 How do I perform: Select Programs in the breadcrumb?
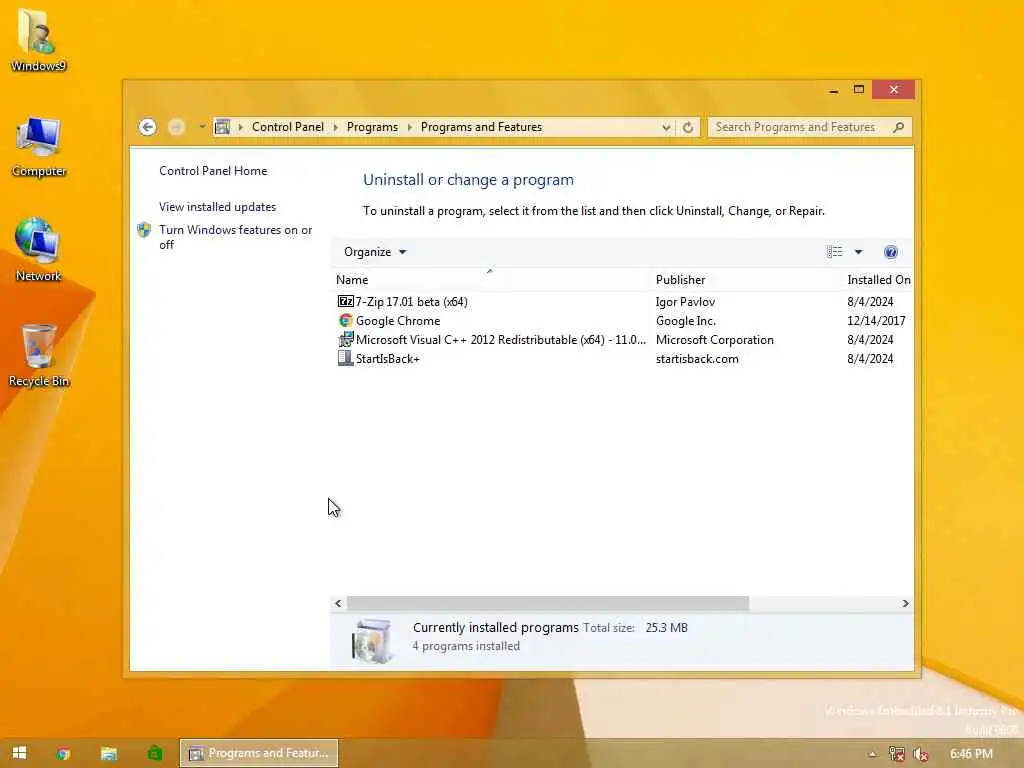tap(372, 127)
